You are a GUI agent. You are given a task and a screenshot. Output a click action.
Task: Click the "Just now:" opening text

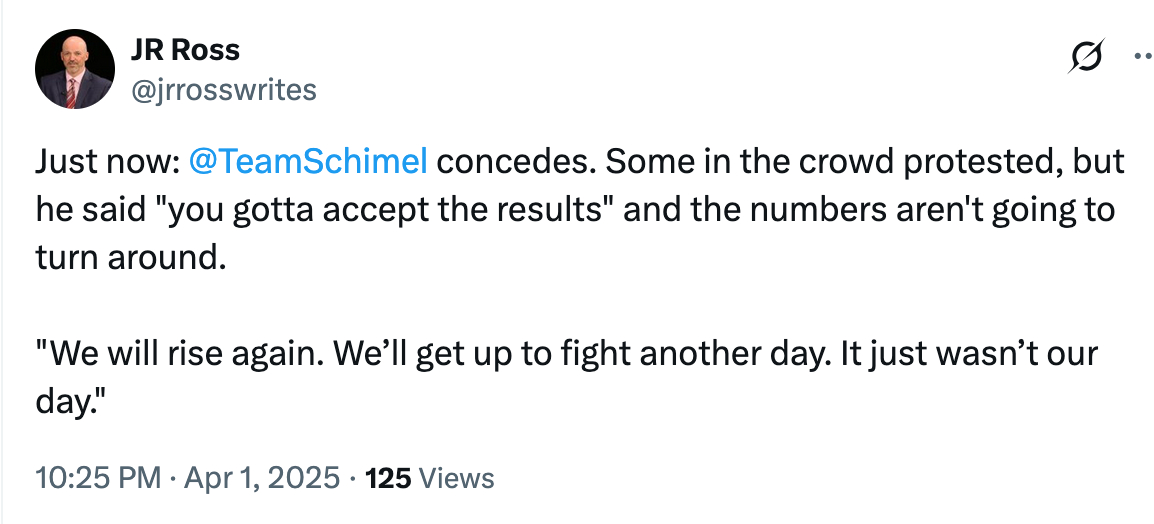[x=106, y=162]
